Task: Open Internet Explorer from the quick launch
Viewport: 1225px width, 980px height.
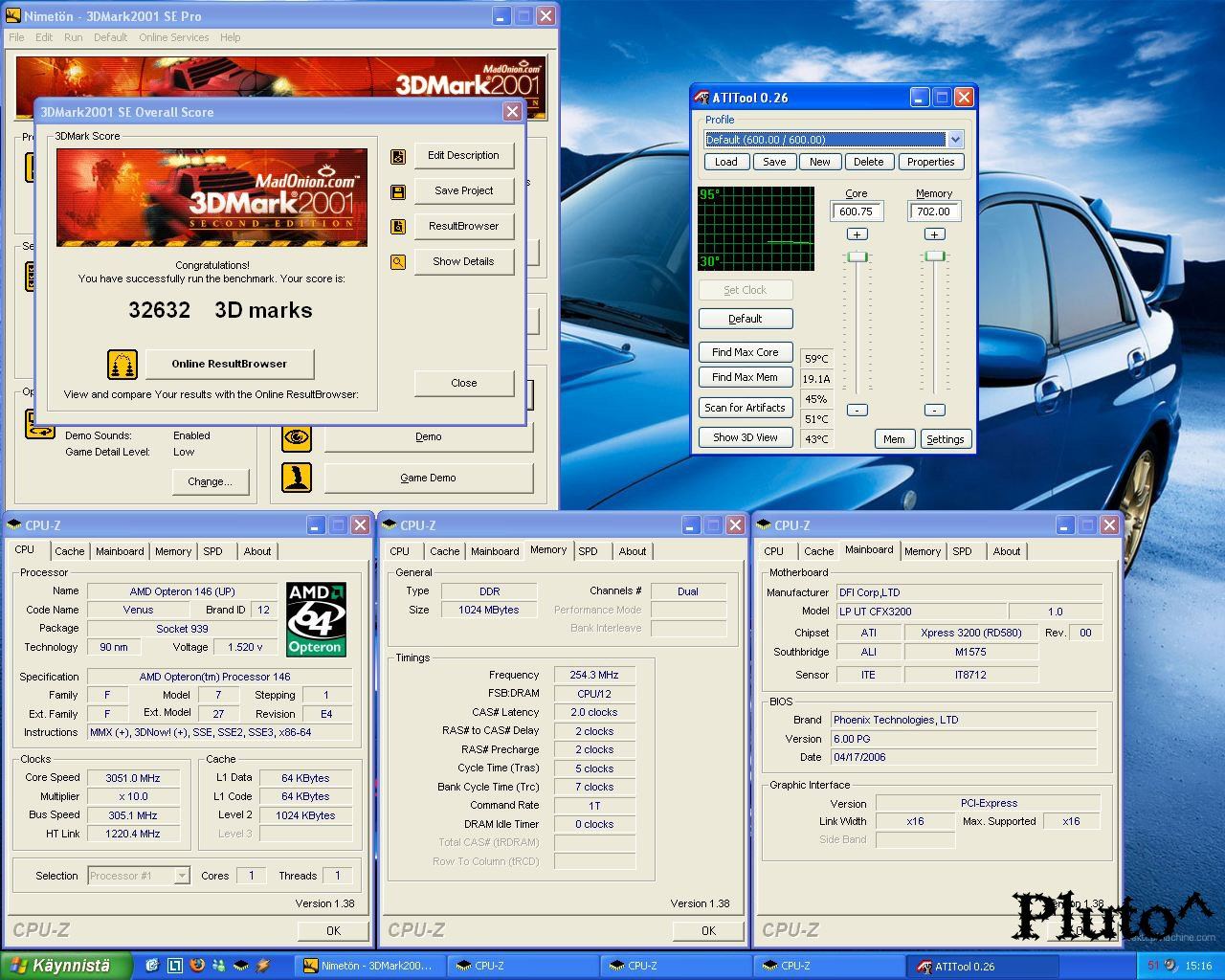Action: tap(151, 966)
